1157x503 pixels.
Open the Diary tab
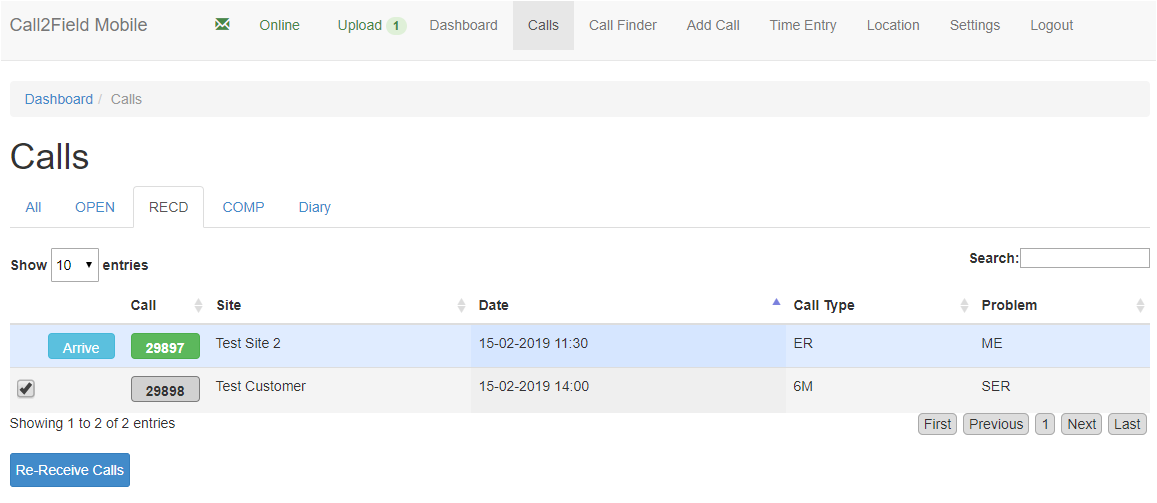314,207
